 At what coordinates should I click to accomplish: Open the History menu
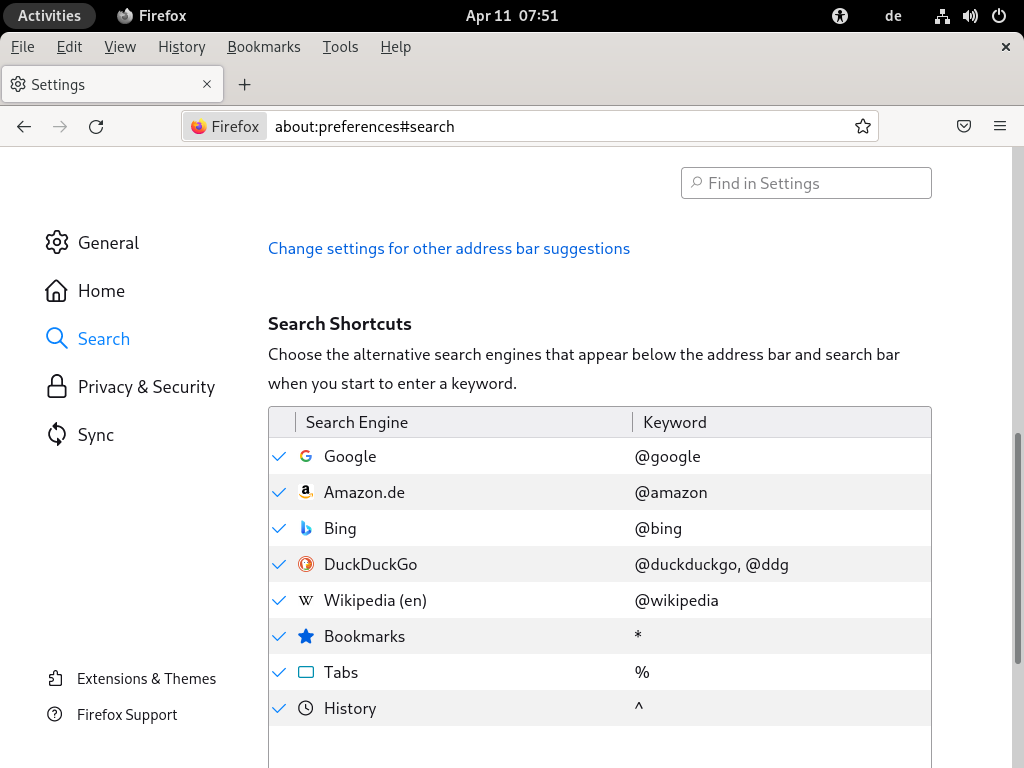click(x=181, y=47)
